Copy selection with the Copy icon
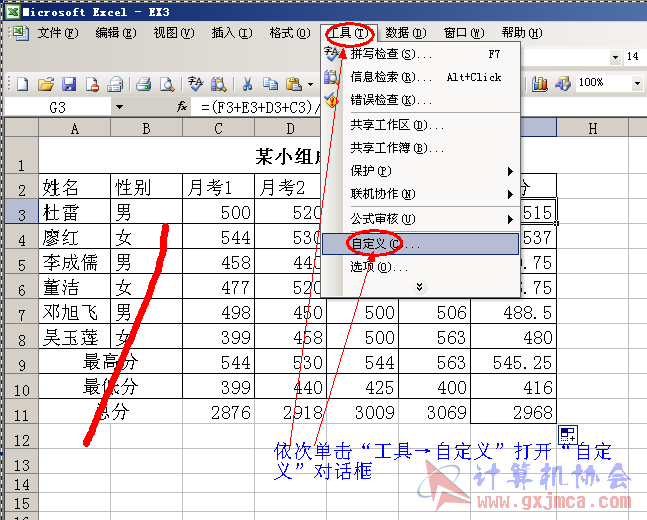Screen dimensions: 647x520 point(270,84)
